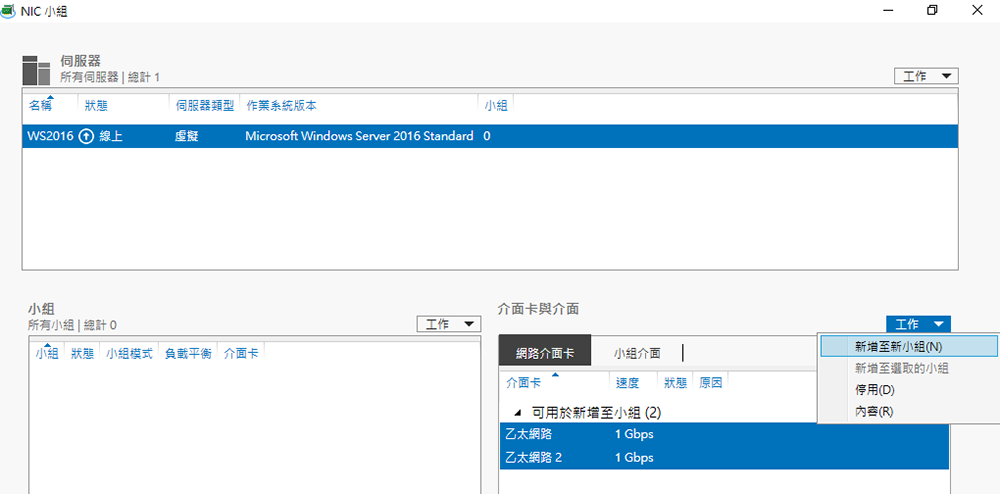
Task: Click the 小組 column header in servers table
Action: 496,106
